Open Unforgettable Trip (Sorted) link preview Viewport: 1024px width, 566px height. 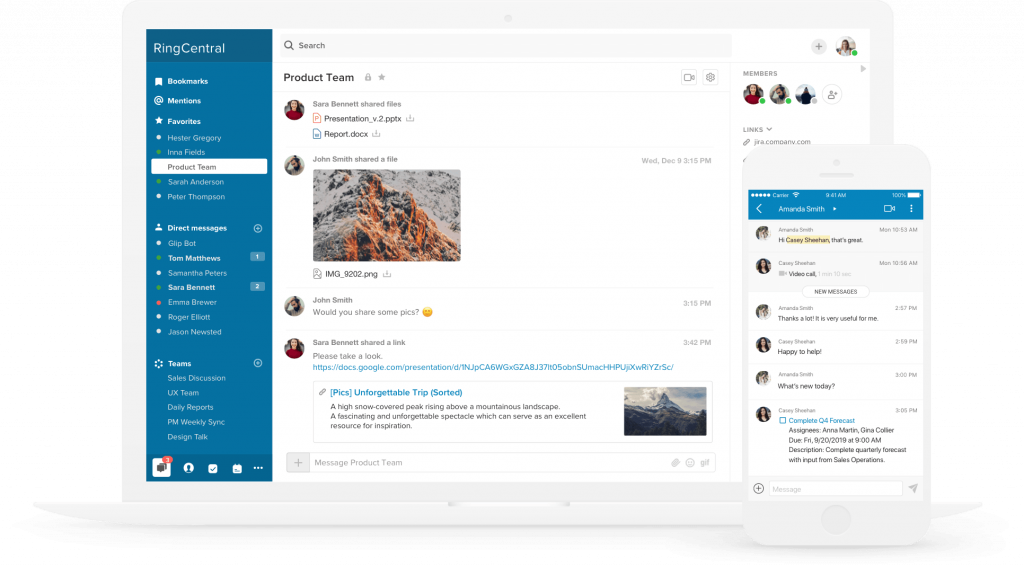(x=396, y=392)
